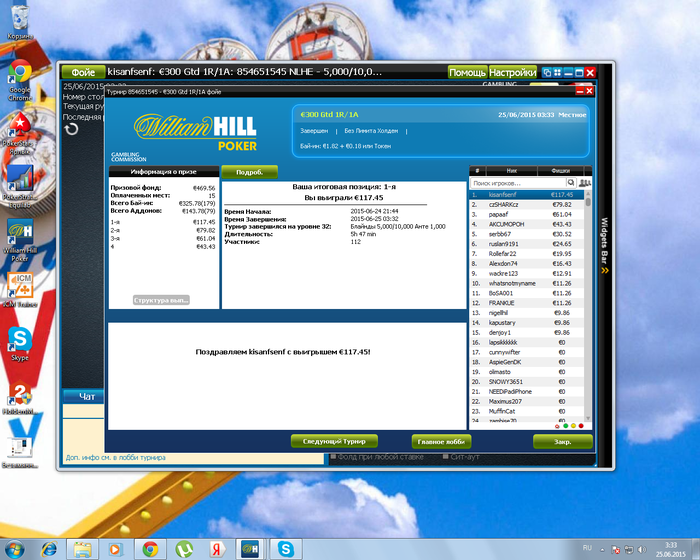Open the Windows Start menu
700x560 pixels.
coord(14,549)
